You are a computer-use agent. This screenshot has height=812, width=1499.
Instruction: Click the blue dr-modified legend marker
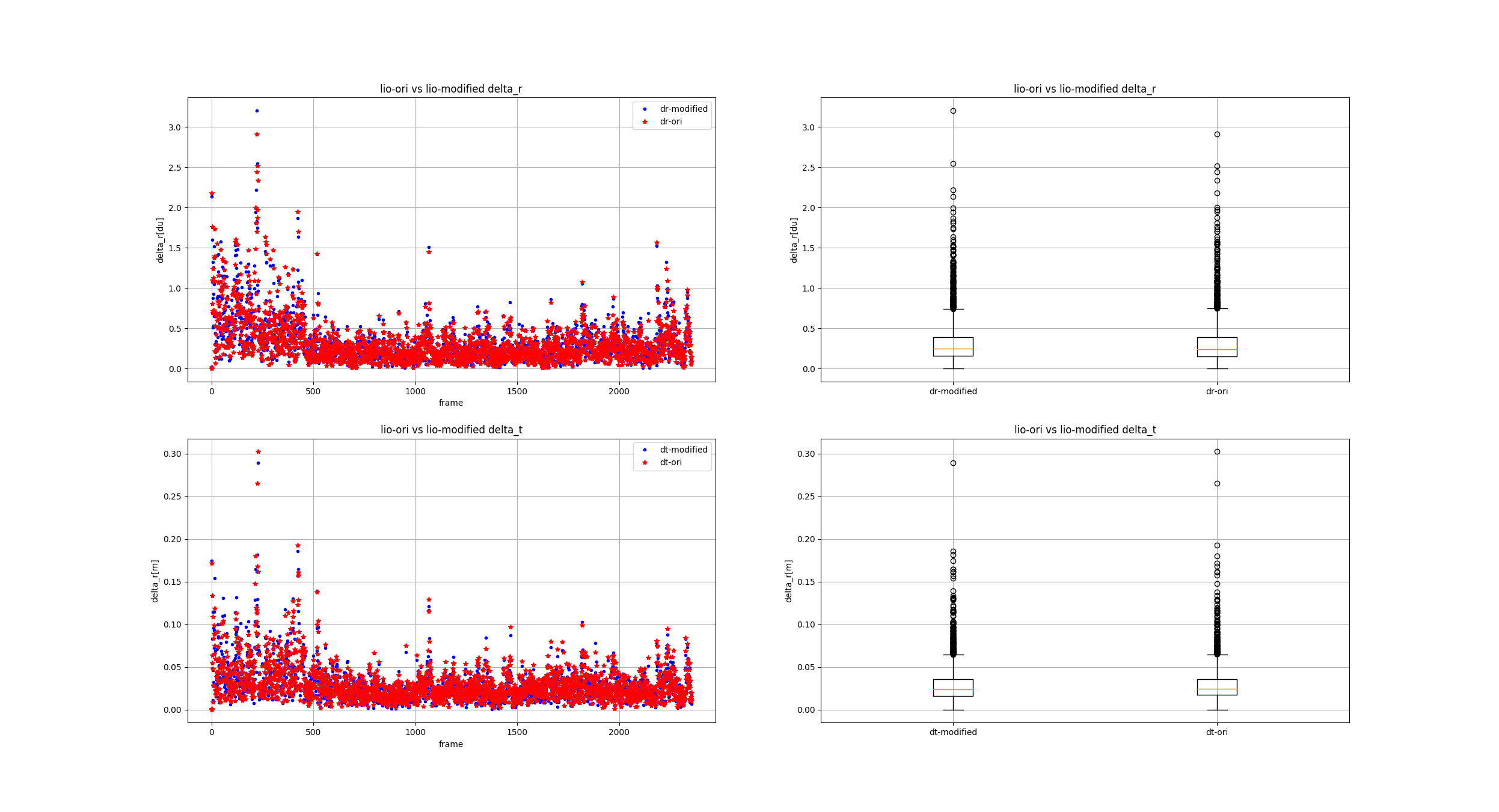tap(645, 109)
